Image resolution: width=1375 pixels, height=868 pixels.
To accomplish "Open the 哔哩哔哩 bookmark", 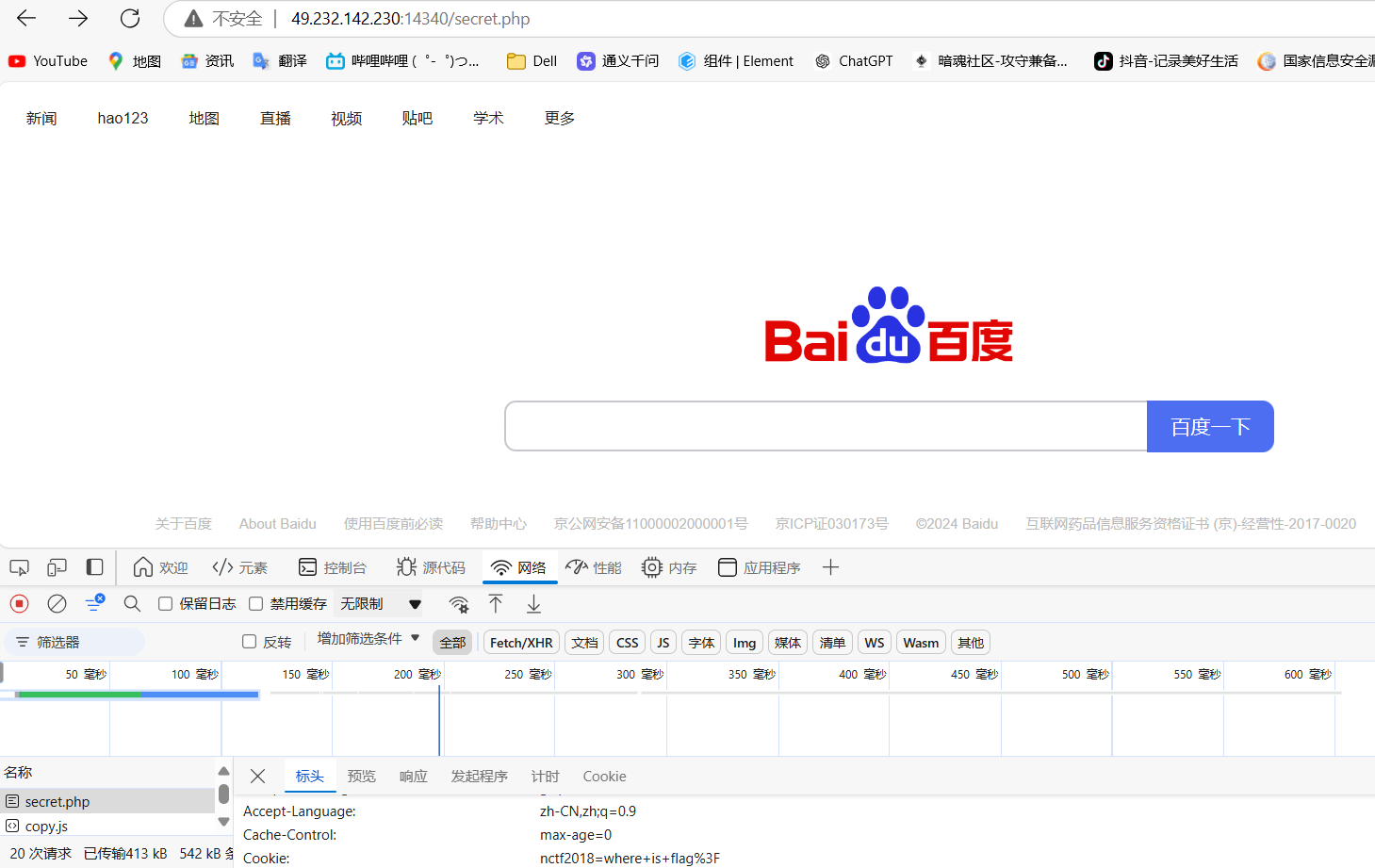I will click(x=402, y=61).
